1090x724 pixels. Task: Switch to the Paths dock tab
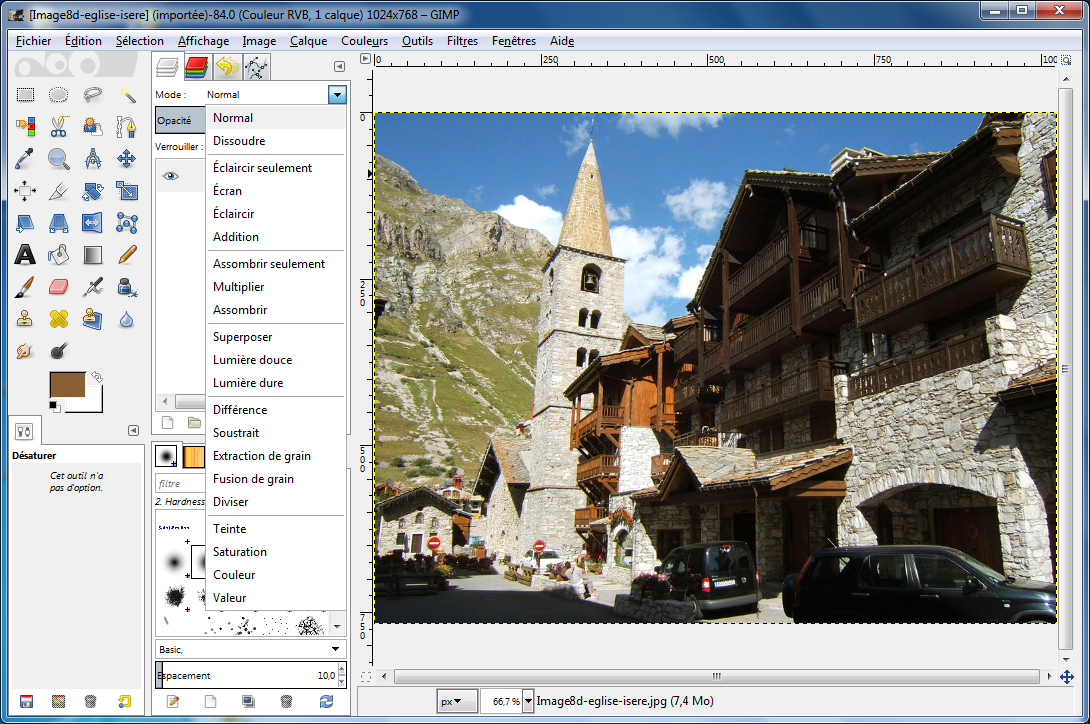coord(257,67)
